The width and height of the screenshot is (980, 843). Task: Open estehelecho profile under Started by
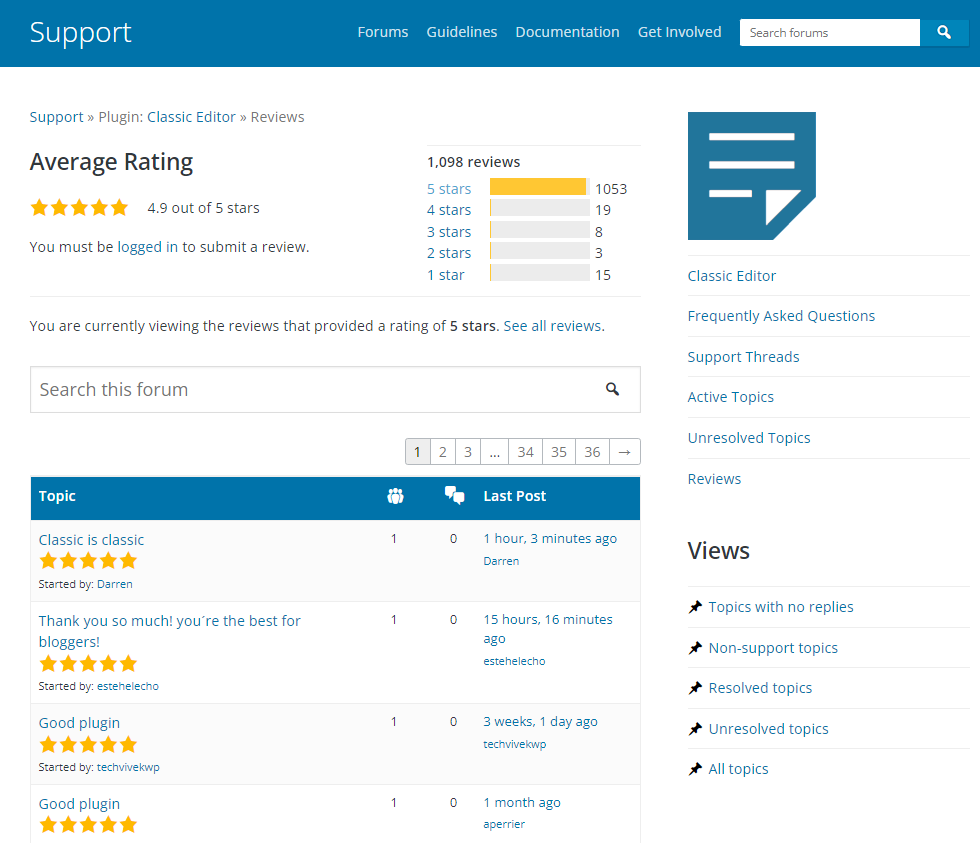point(128,686)
